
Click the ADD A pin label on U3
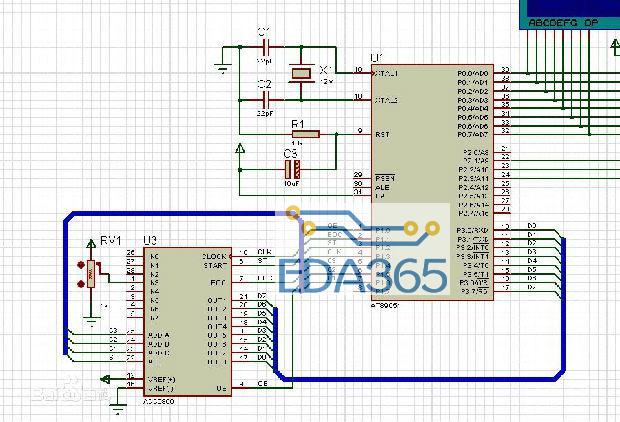click(159, 335)
